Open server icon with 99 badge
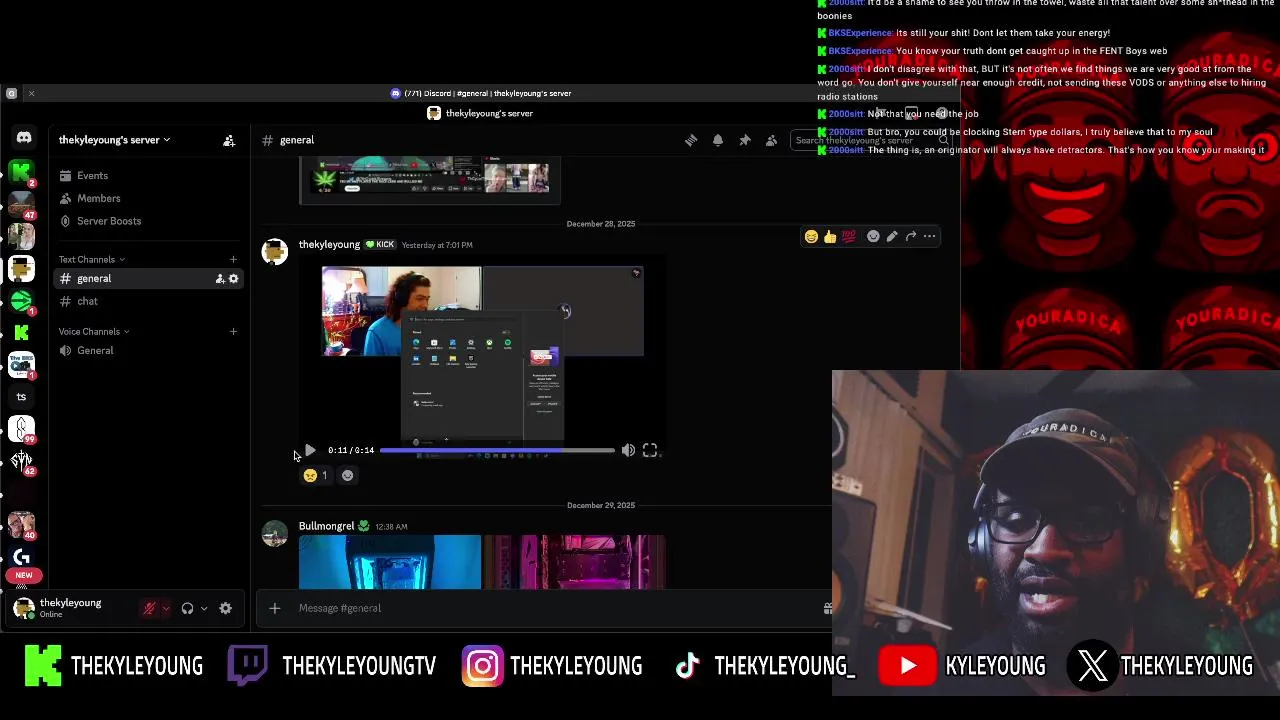 pos(21,429)
